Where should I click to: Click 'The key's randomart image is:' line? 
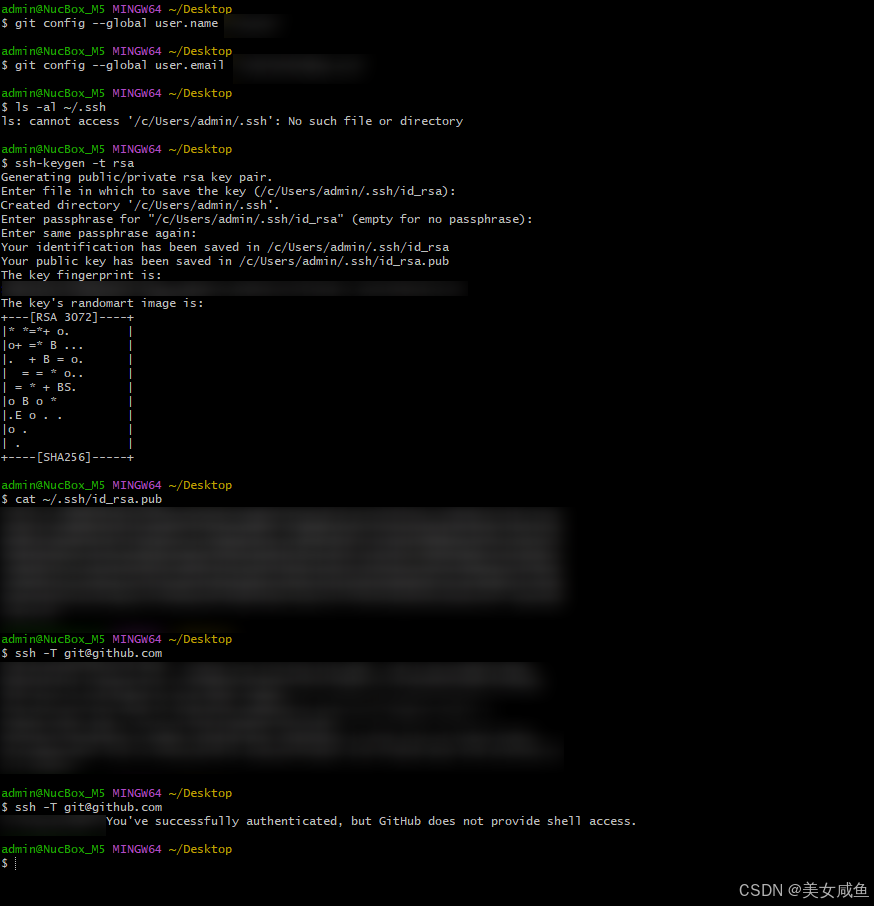[102, 303]
